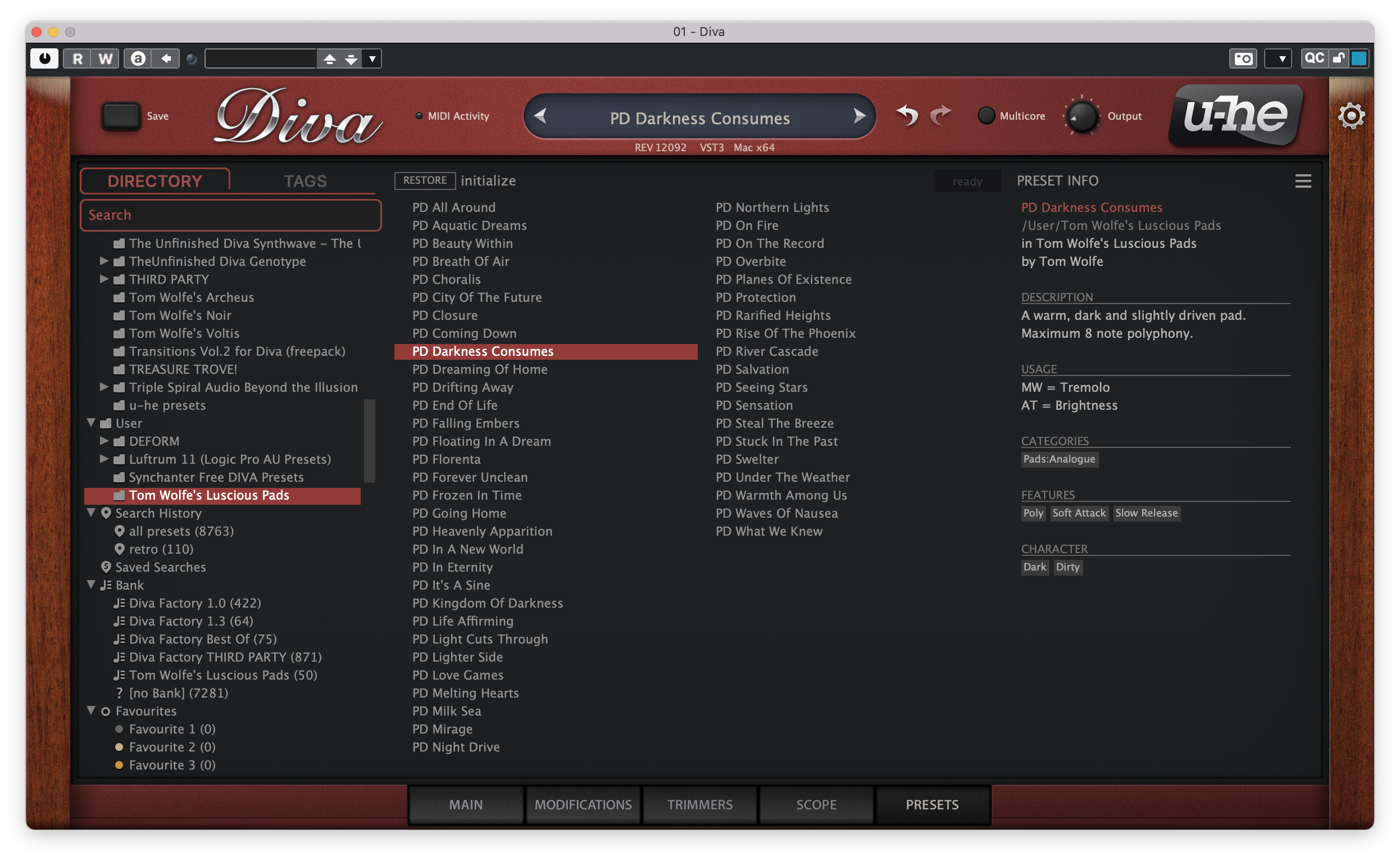Select preset PD Northern Lights
Screen dimensions: 1400x860
click(x=772, y=207)
